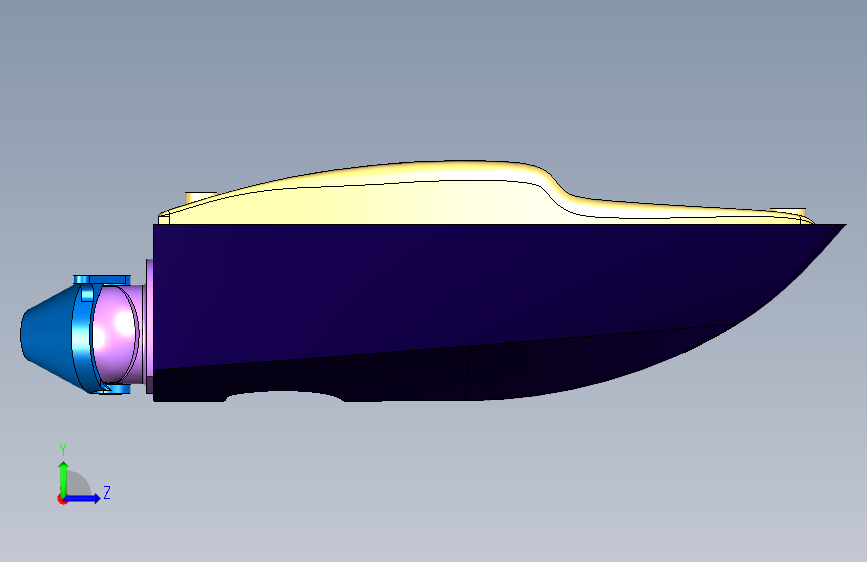Viewport: 867px width, 562px height.
Task: Click the red X axis origin dot
Action: coord(61,499)
